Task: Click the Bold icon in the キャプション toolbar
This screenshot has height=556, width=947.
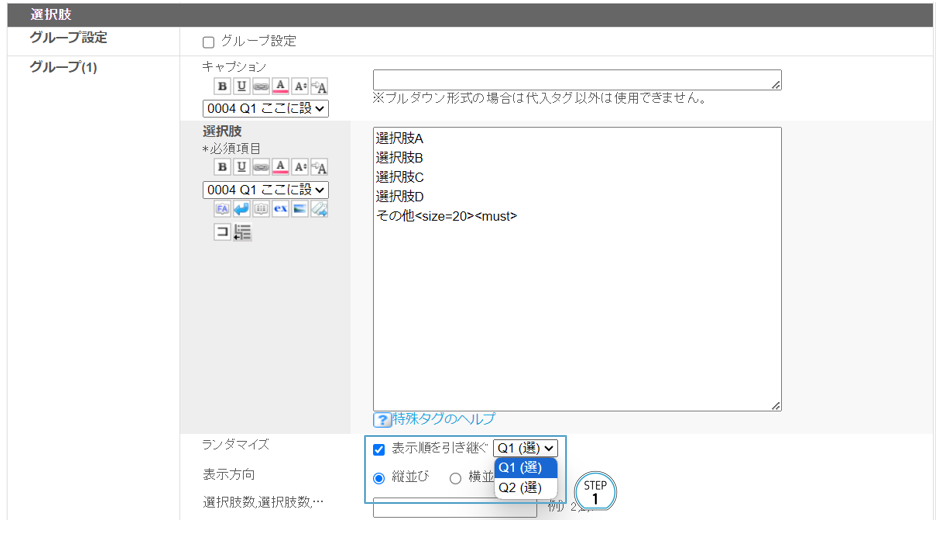Action: [222, 87]
